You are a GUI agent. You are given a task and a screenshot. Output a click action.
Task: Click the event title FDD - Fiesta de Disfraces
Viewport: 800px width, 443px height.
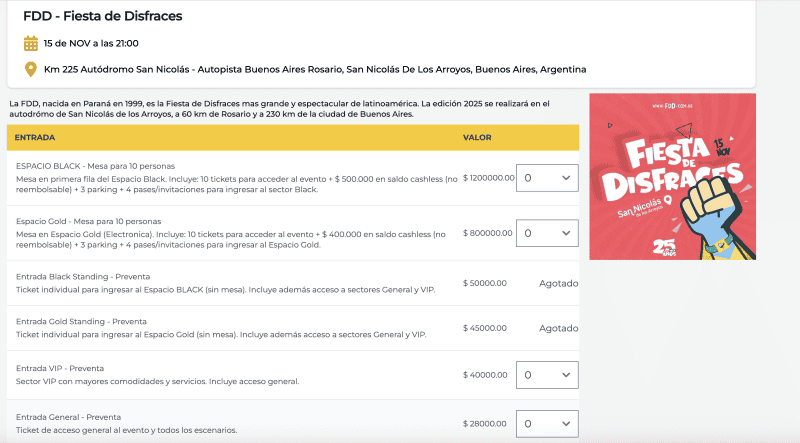tap(102, 16)
